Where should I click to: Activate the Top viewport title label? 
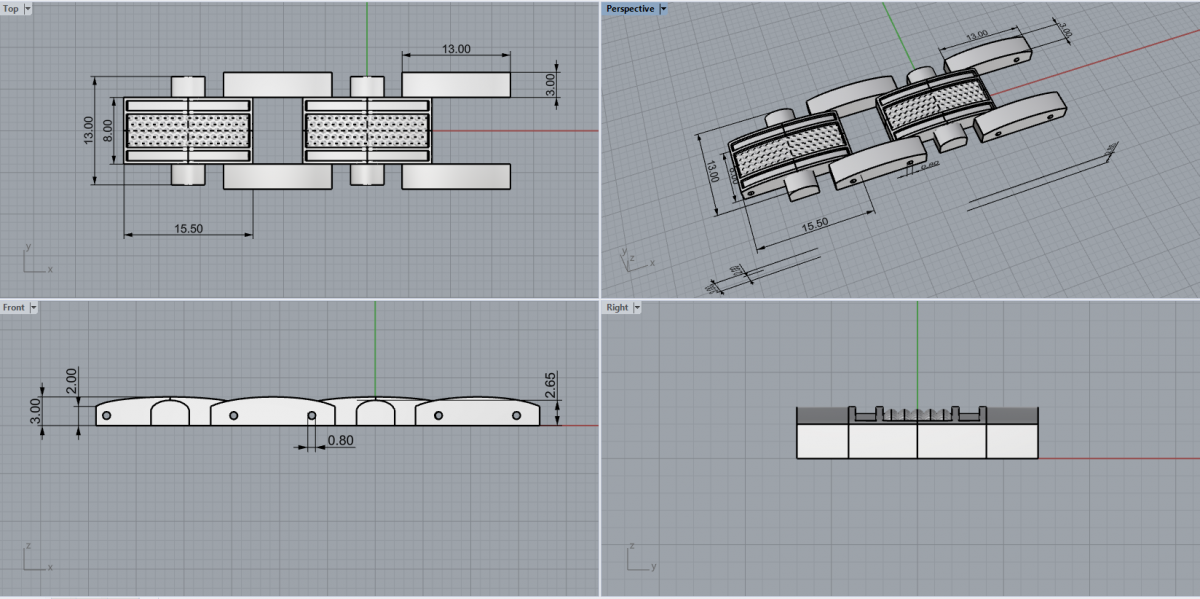[12, 9]
